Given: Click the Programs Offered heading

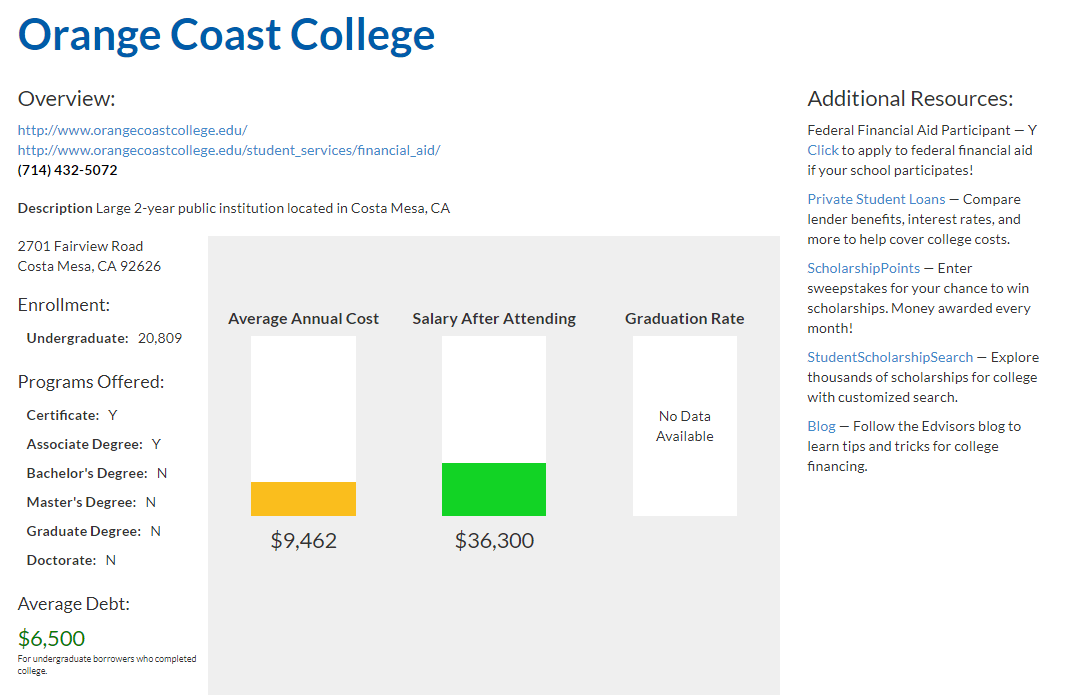Looking at the screenshot, I should tap(91, 383).
